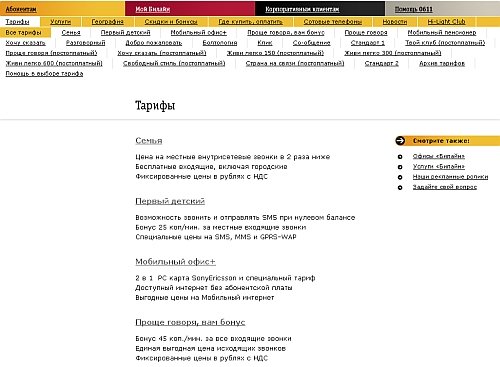Open Услуги «Билайн» in the sidebar

[x=439, y=166]
